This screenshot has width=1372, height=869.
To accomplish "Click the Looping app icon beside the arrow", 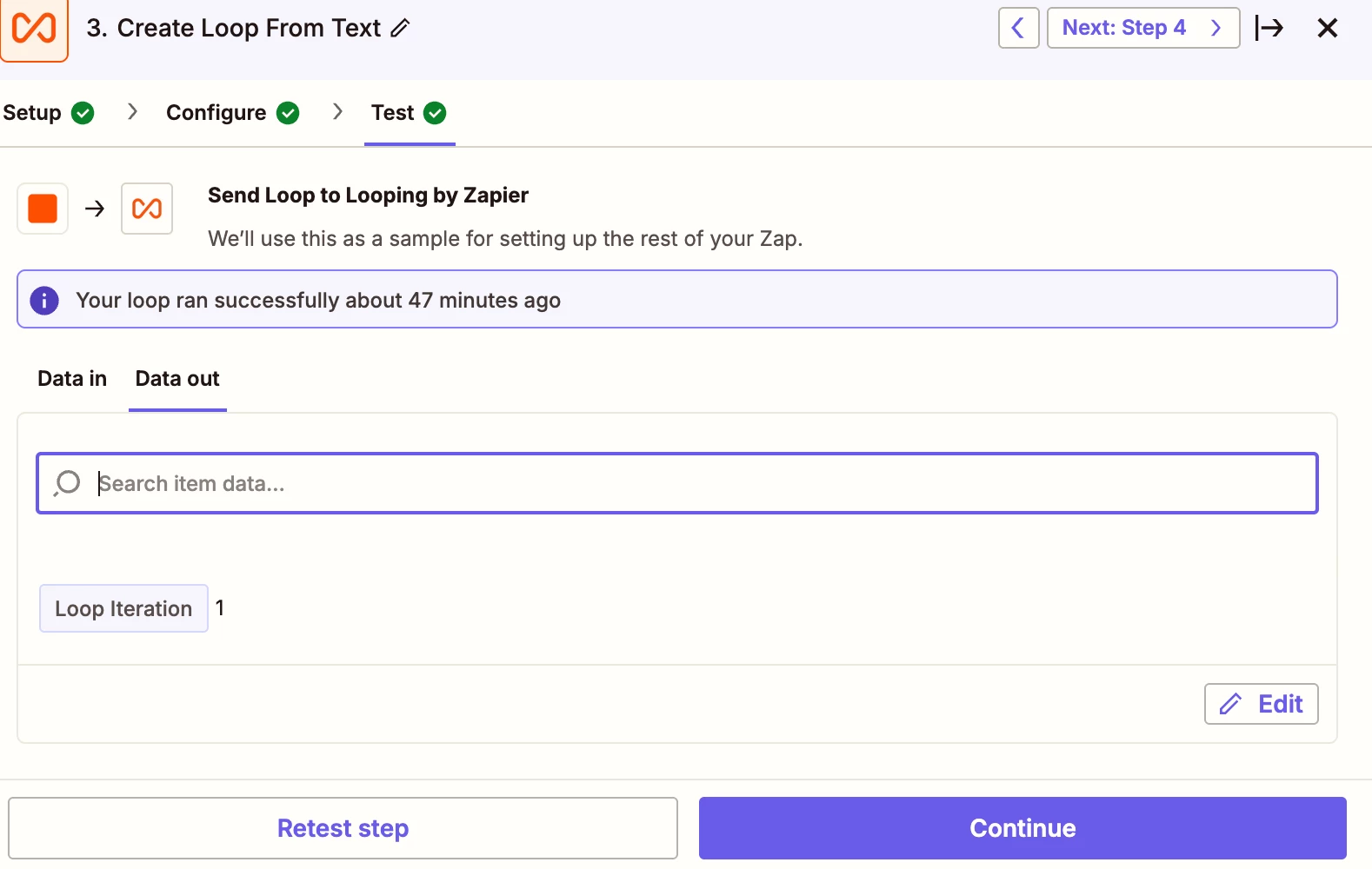I will click(147, 209).
